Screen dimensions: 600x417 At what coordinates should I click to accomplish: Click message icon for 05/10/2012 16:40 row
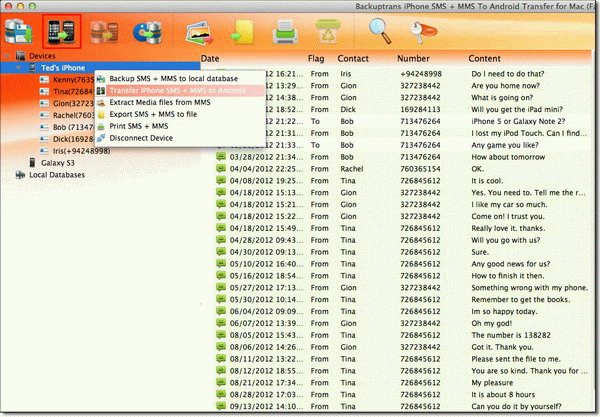[x=221, y=263]
